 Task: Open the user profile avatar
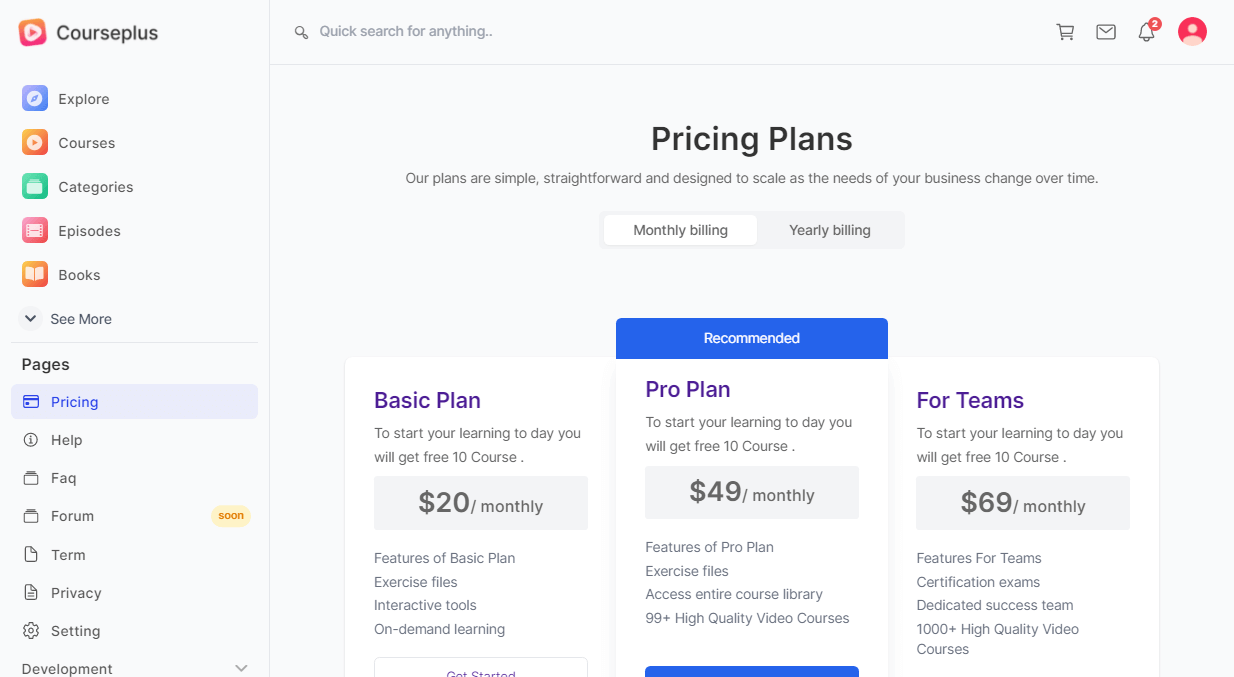tap(1192, 32)
